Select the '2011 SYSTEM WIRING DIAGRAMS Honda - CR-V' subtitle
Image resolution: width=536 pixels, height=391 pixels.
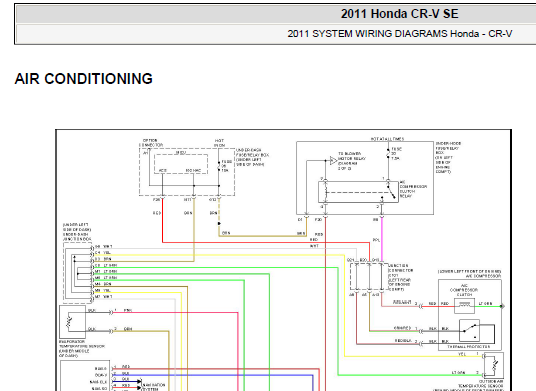[x=400, y=34]
